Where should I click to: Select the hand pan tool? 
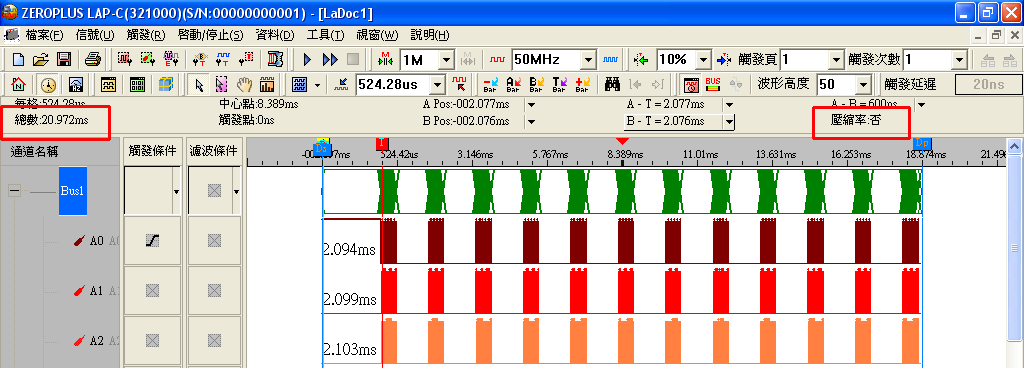(244, 84)
